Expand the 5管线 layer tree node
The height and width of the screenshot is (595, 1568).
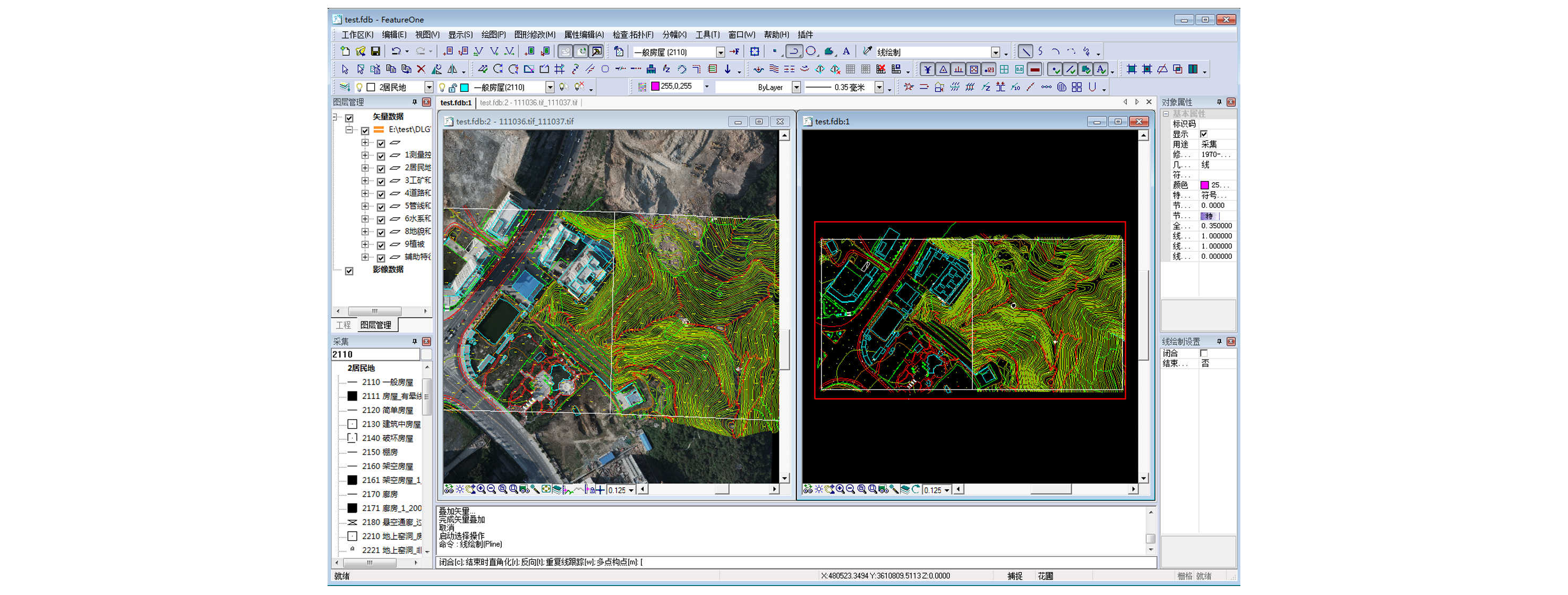365,207
